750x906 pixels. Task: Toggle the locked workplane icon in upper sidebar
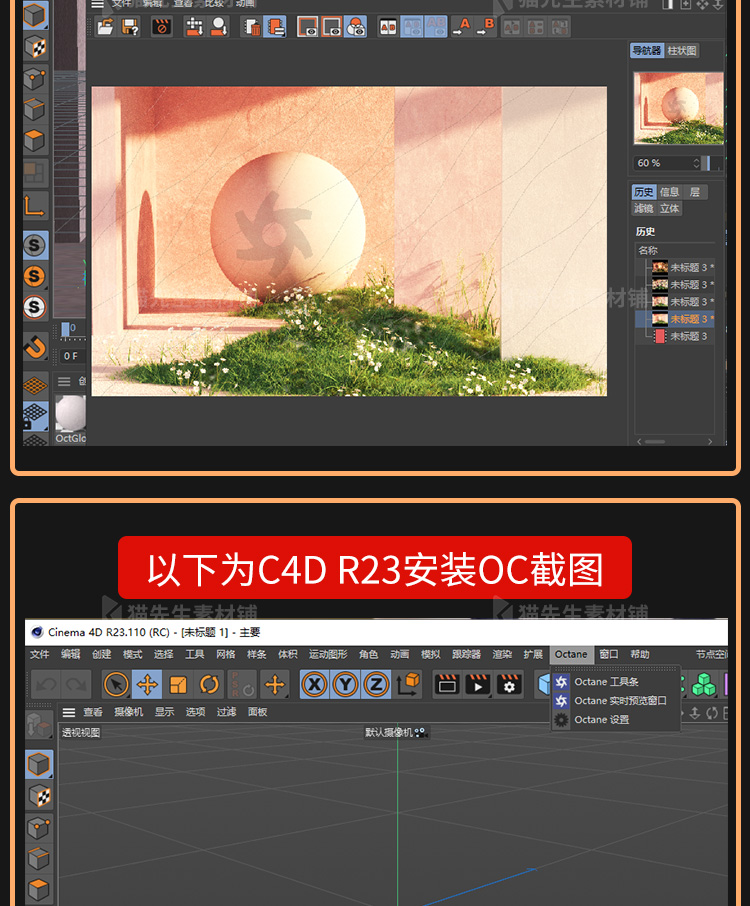point(35,415)
